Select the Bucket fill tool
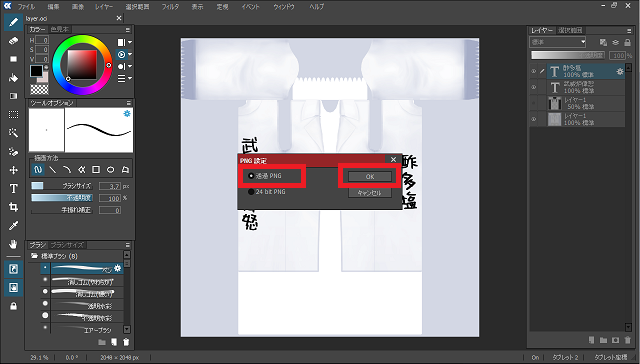 pyautogui.click(x=13, y=78)
